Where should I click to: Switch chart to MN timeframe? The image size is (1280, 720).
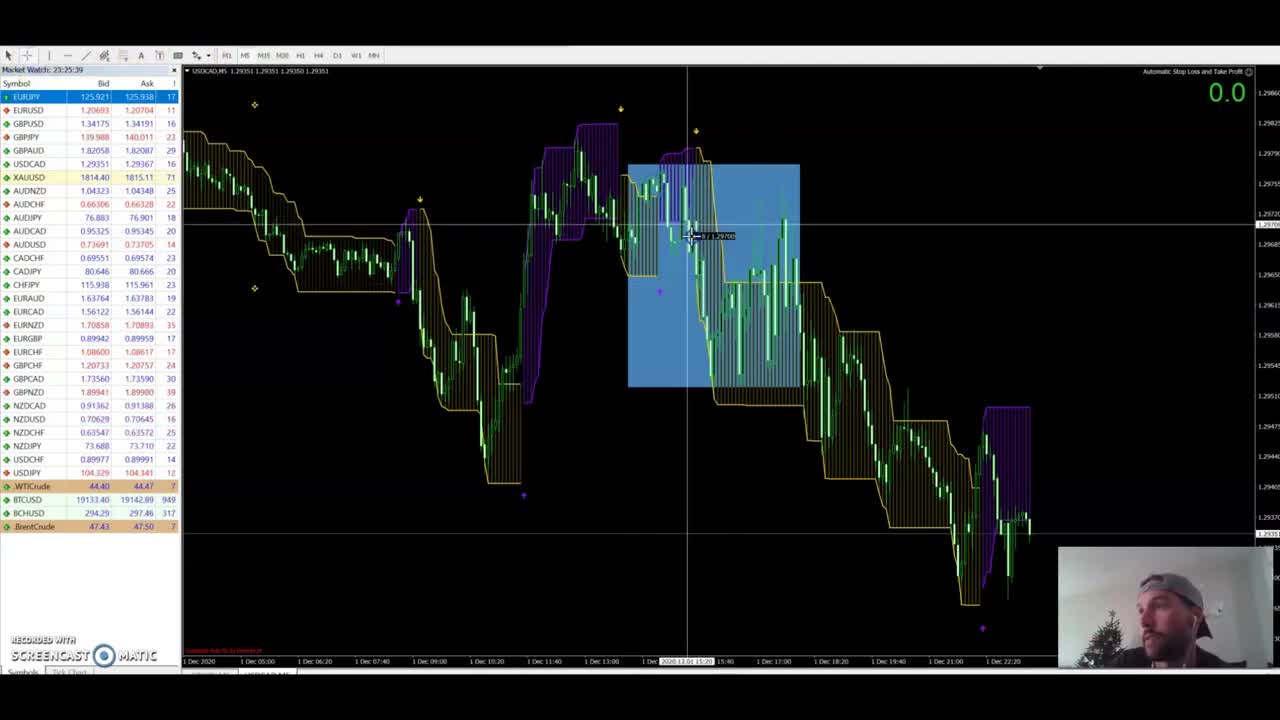tap(374, 55)
